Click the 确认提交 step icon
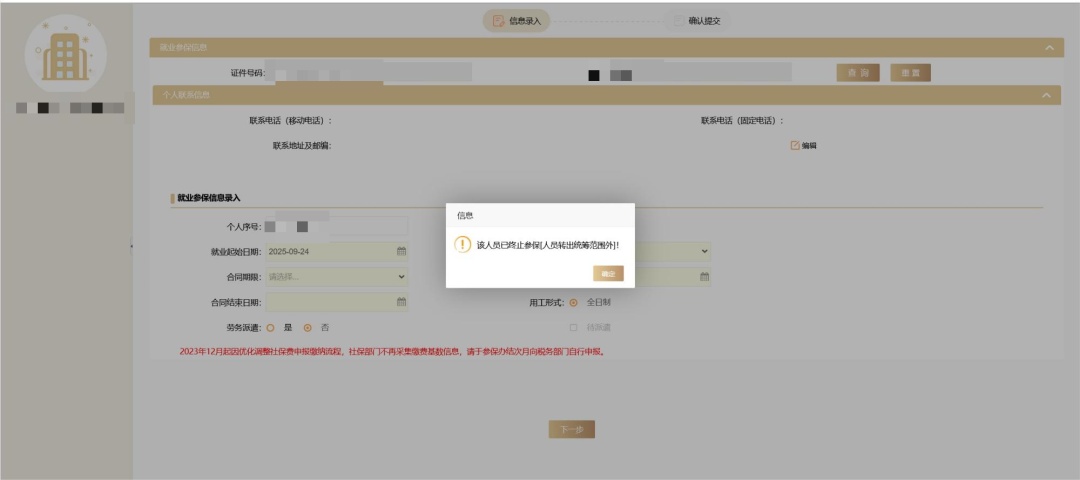 coord(678,21)
